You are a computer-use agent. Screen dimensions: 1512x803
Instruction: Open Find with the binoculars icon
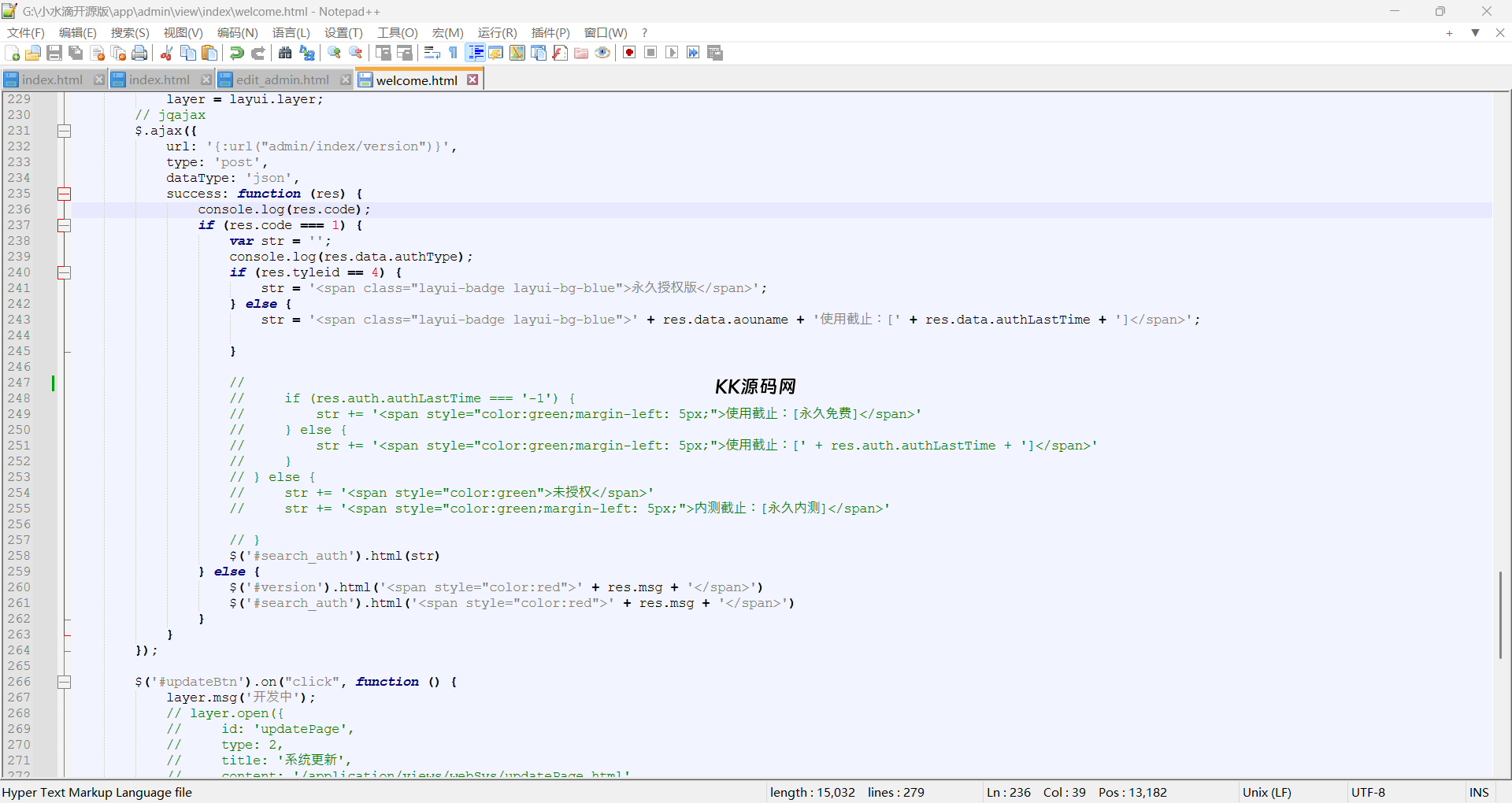coord(285,53)
